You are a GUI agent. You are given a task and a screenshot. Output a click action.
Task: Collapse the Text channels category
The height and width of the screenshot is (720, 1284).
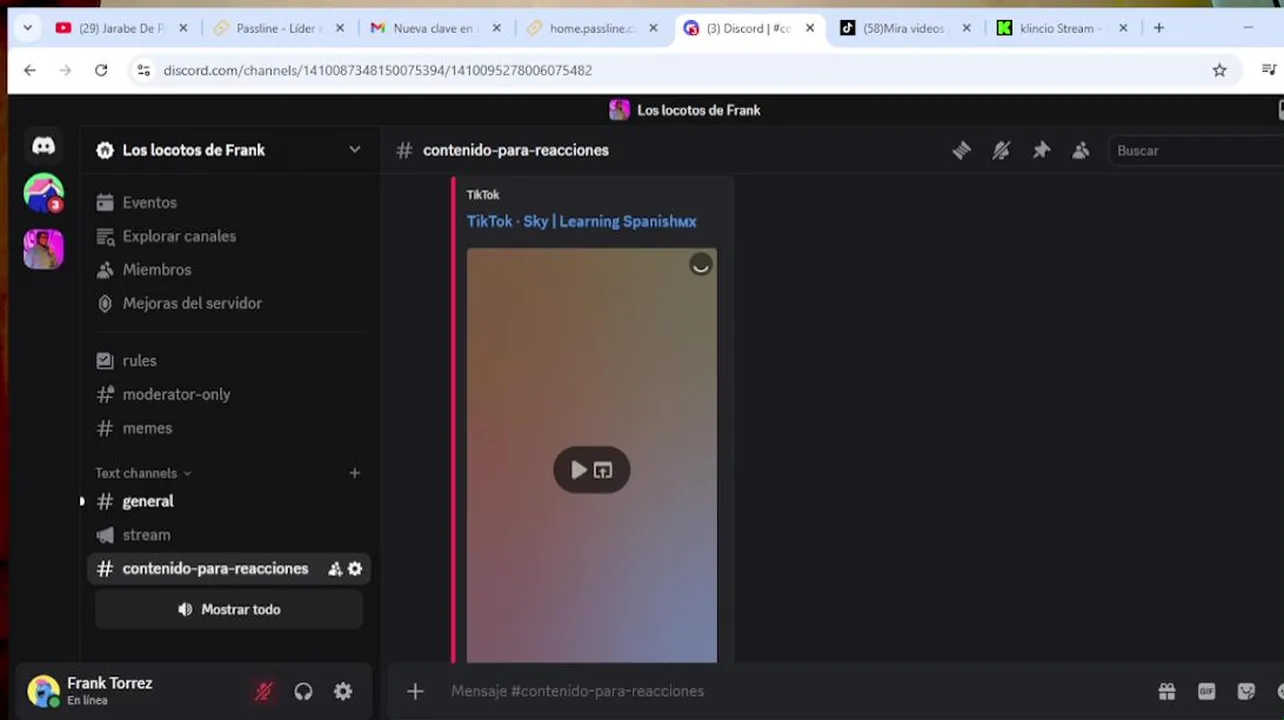point(143,473)
